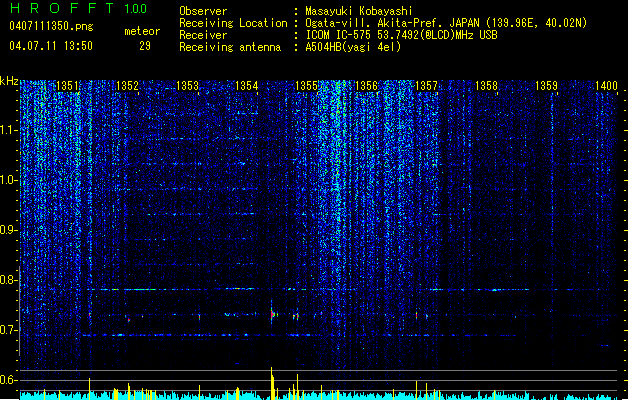Click the HROFFT title text
The width and height of the screenshot is (629, 400).
62,8
